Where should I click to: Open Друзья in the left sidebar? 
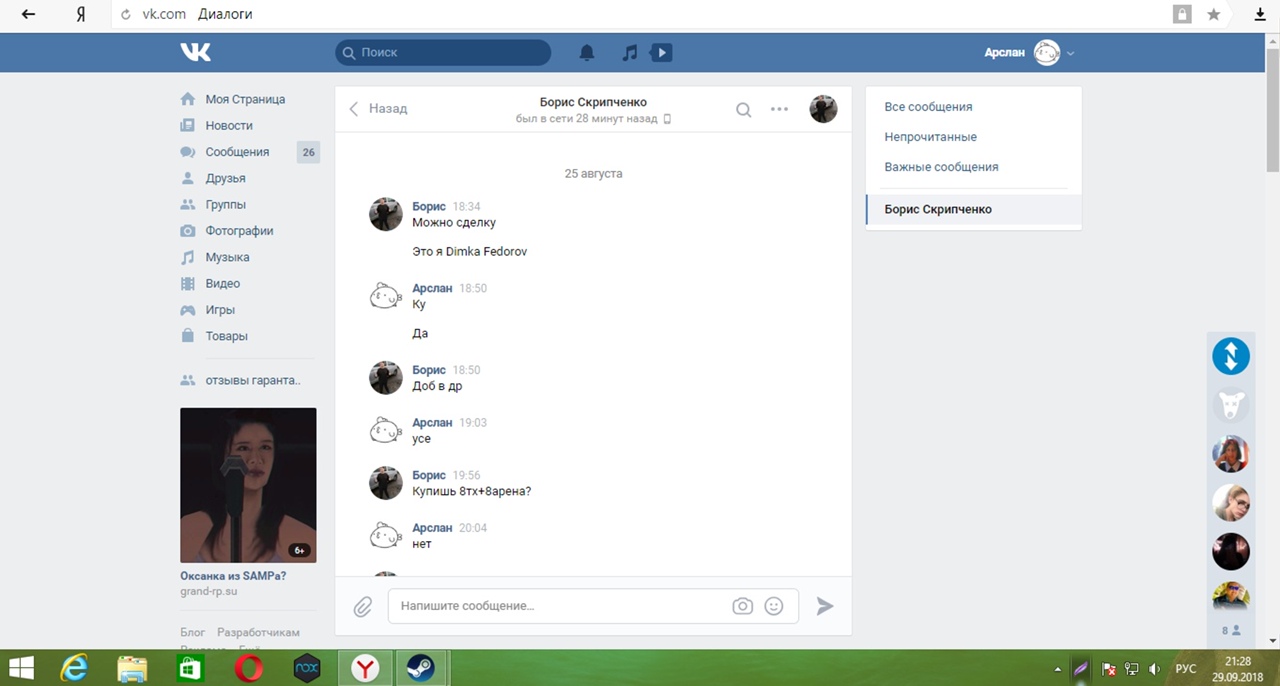225,178
